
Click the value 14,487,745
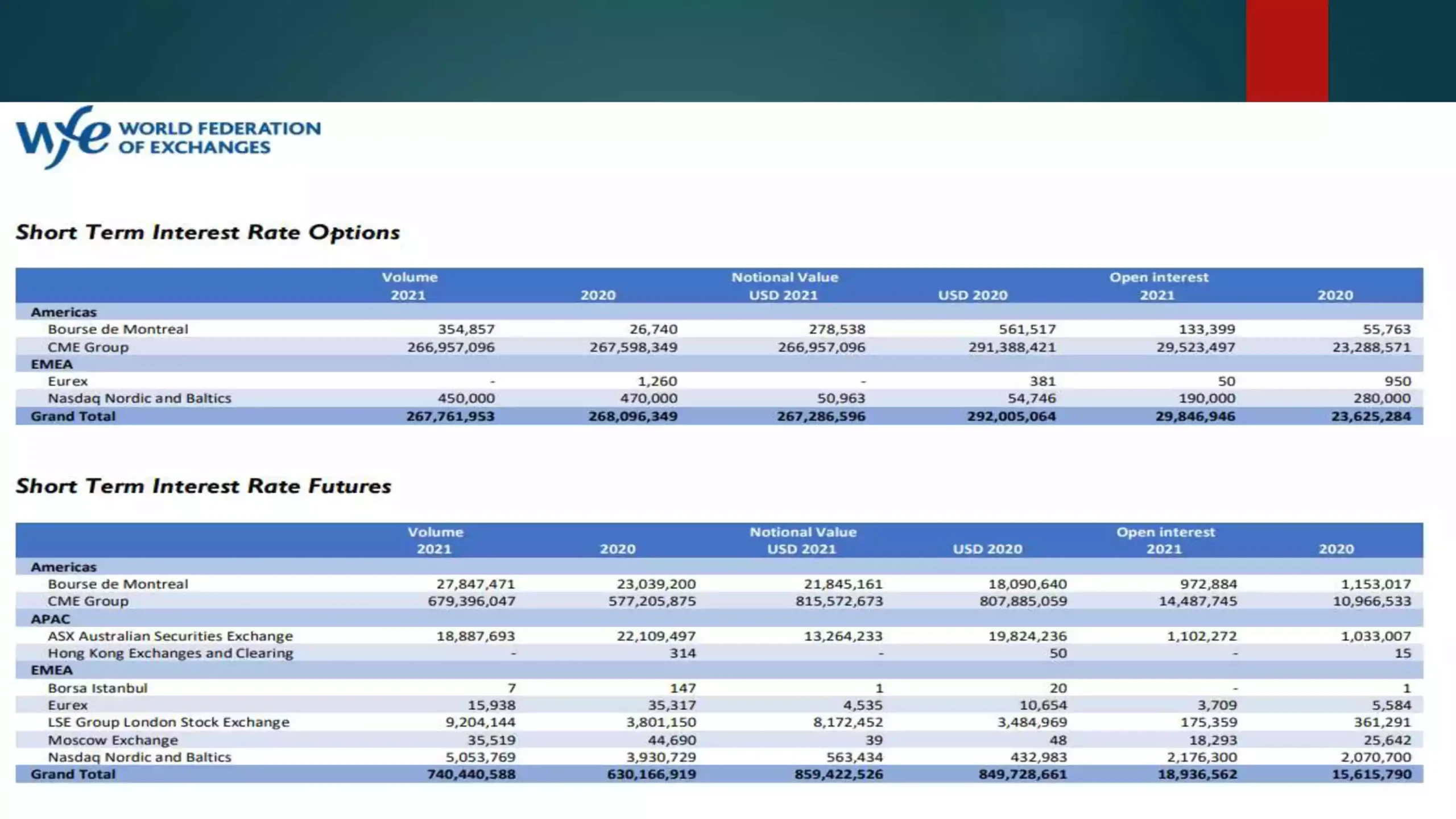[1198, 601]
